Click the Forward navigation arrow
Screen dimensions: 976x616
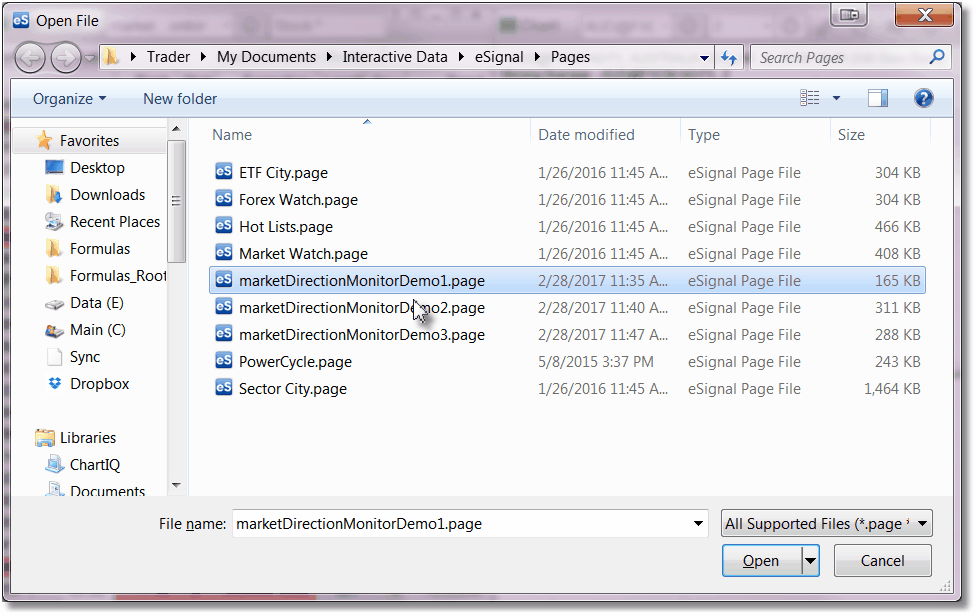[66, 58]
